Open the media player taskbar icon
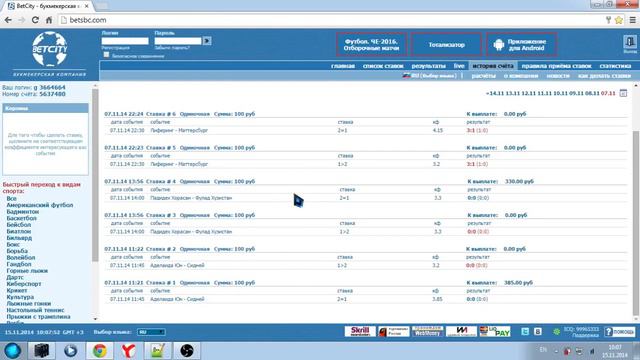This screenshot has height=360, width=640. point(70,351)
